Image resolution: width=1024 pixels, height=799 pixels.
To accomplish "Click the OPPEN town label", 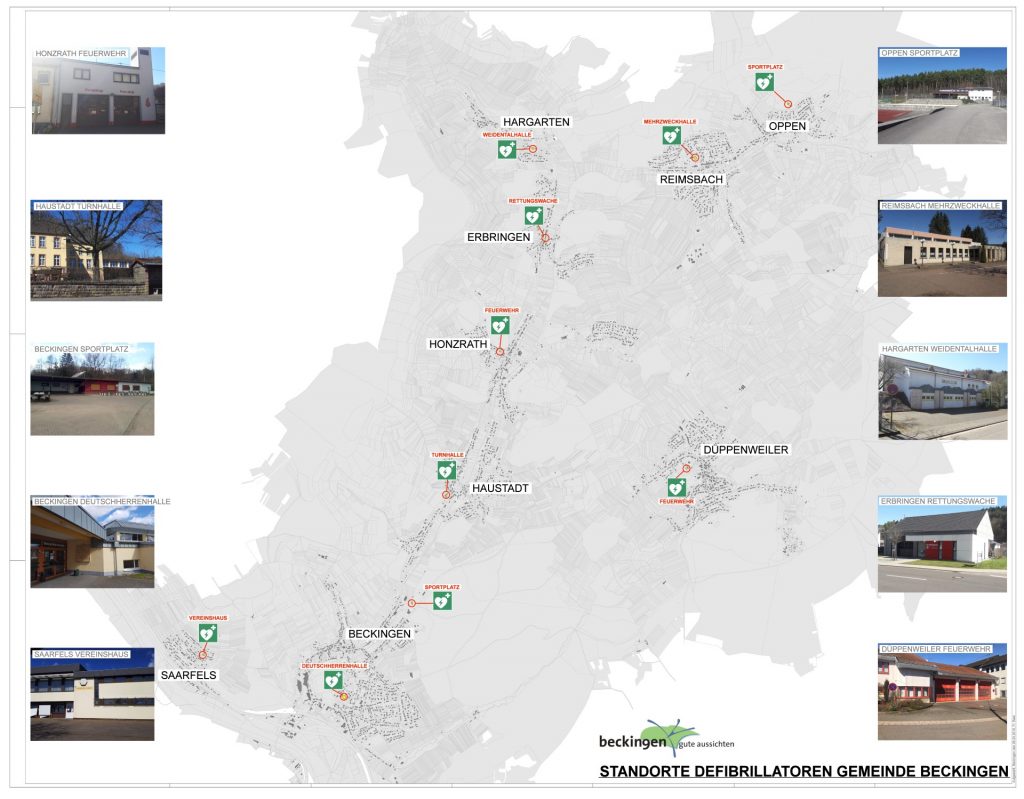I will (787, 126).
